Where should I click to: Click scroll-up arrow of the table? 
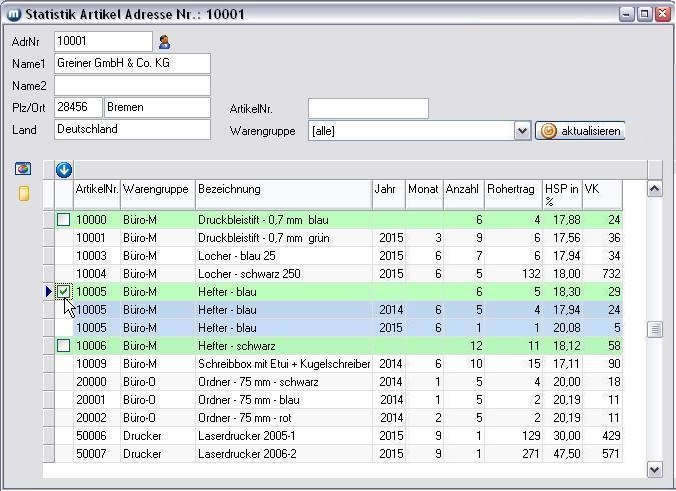click(x=655, y=189)
